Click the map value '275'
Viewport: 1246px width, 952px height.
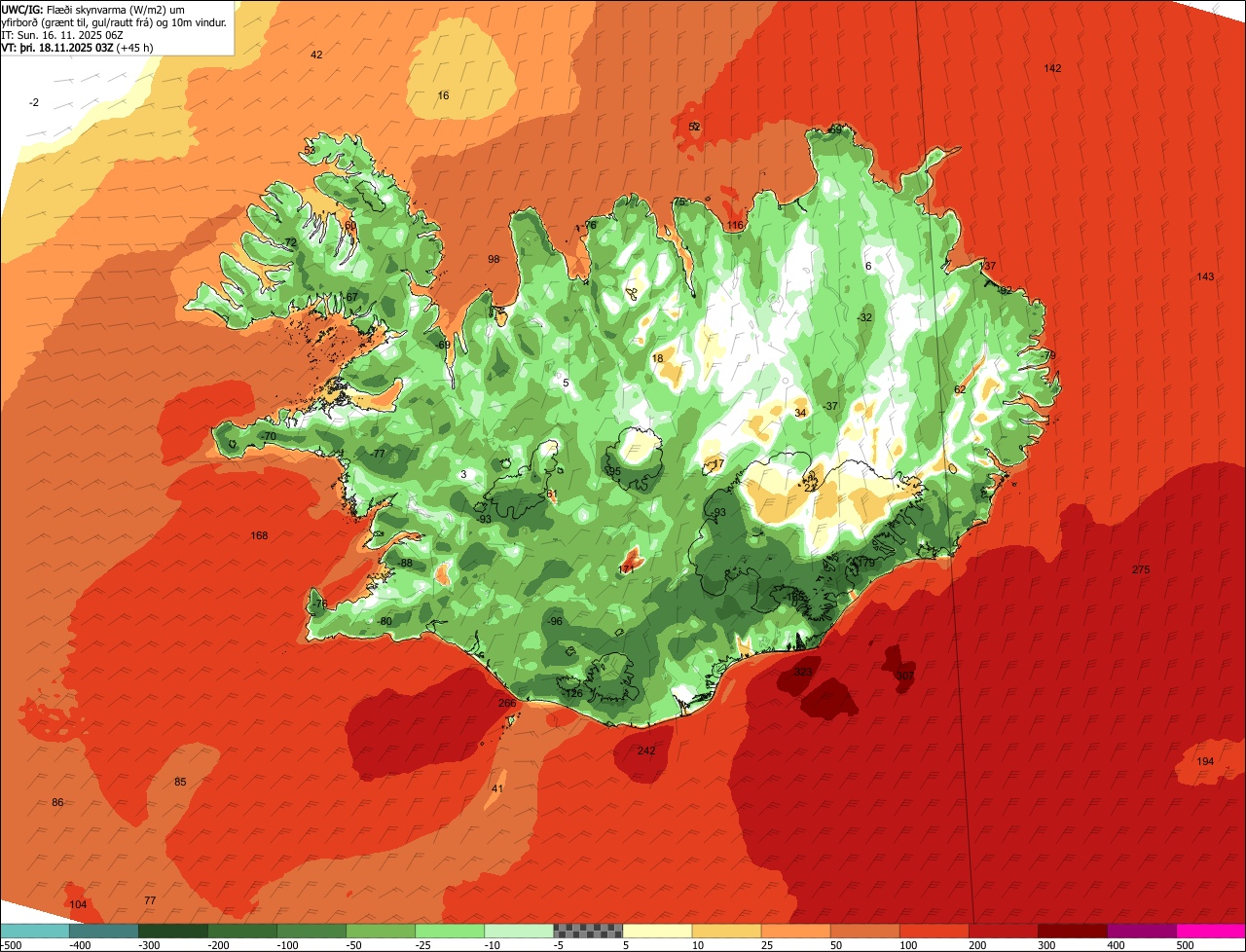(1141, 569)
